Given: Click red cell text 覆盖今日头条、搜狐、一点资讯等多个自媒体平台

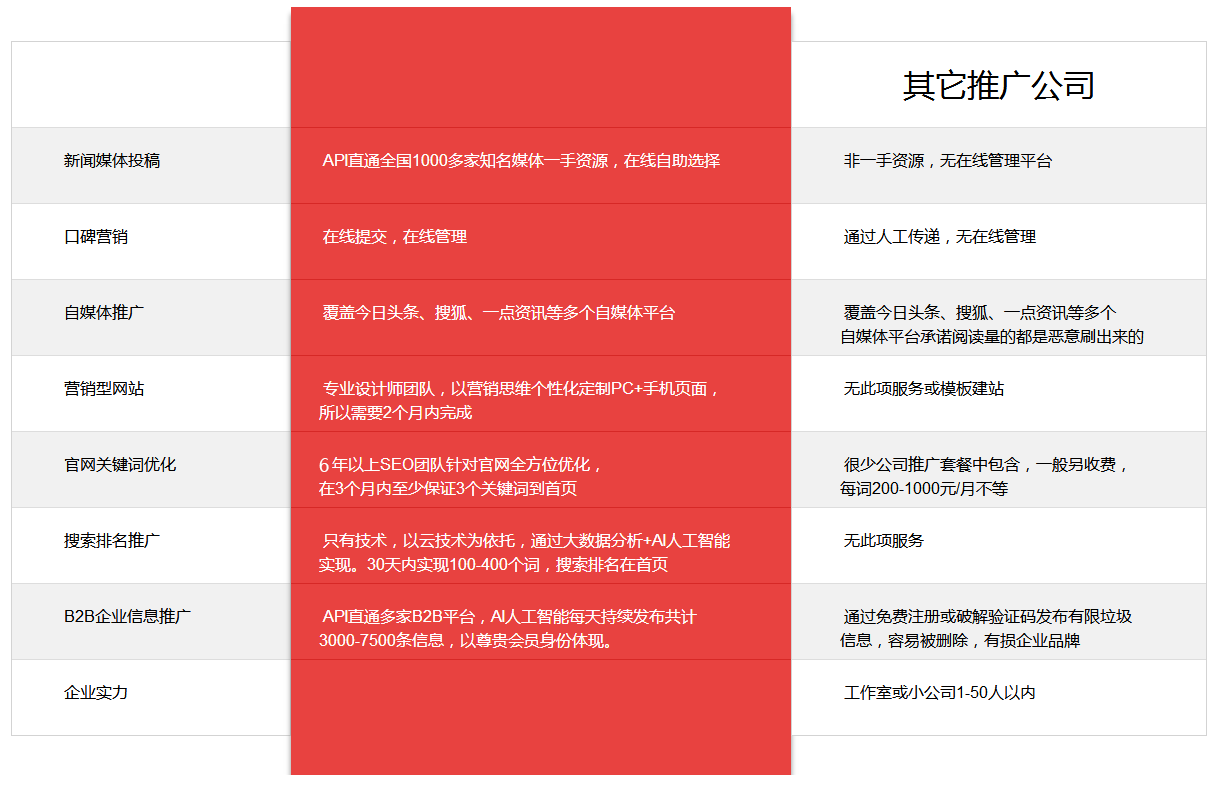Looking at the screenshot, I should coord(499,313).
